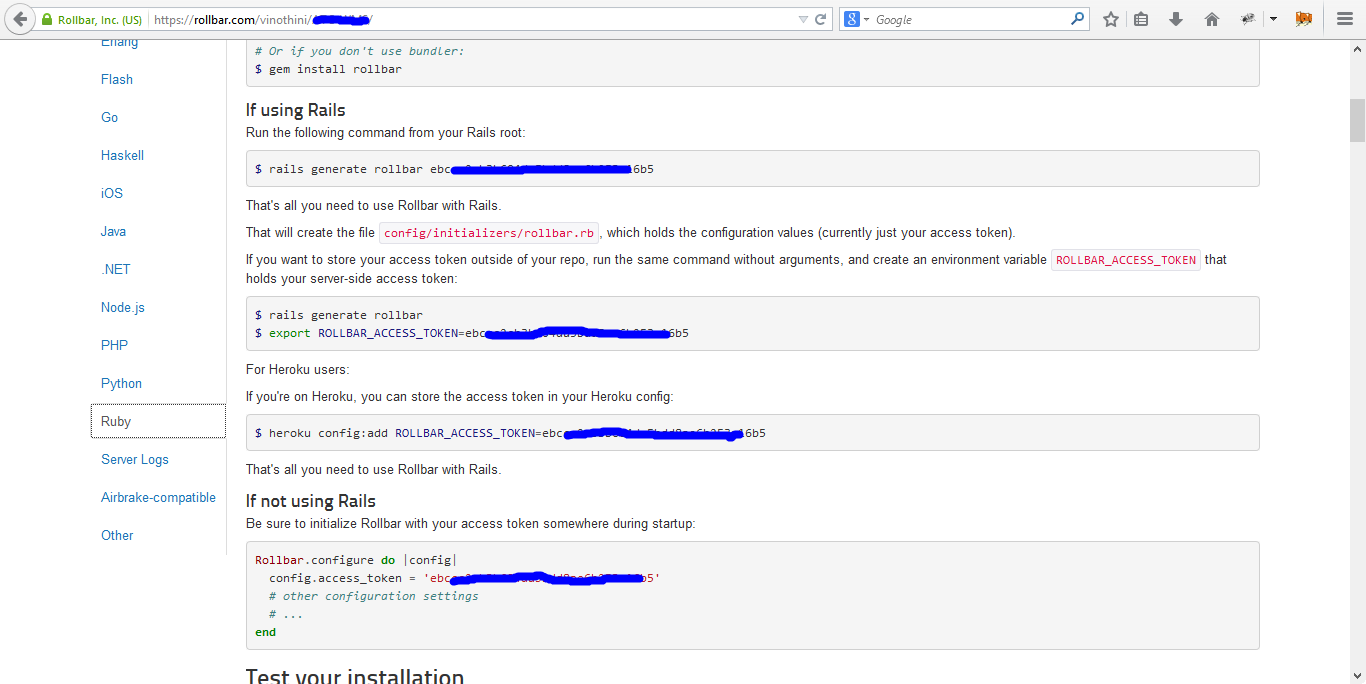Screen dimensions: 1366x684
Task: Choose .NET from the sidebar list
Action: (116, 269)
